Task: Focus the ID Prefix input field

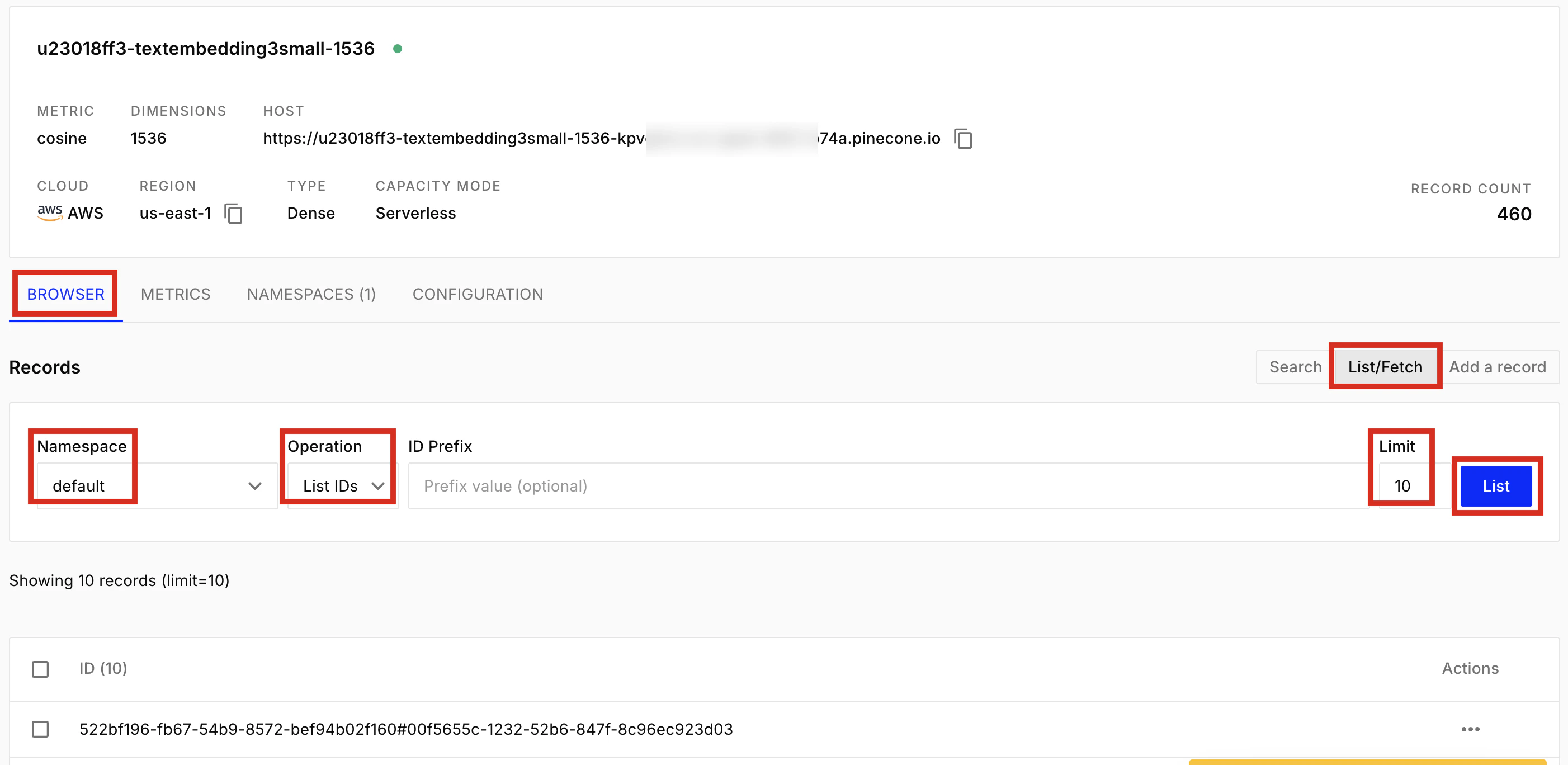Action: [x=889, y=485]
